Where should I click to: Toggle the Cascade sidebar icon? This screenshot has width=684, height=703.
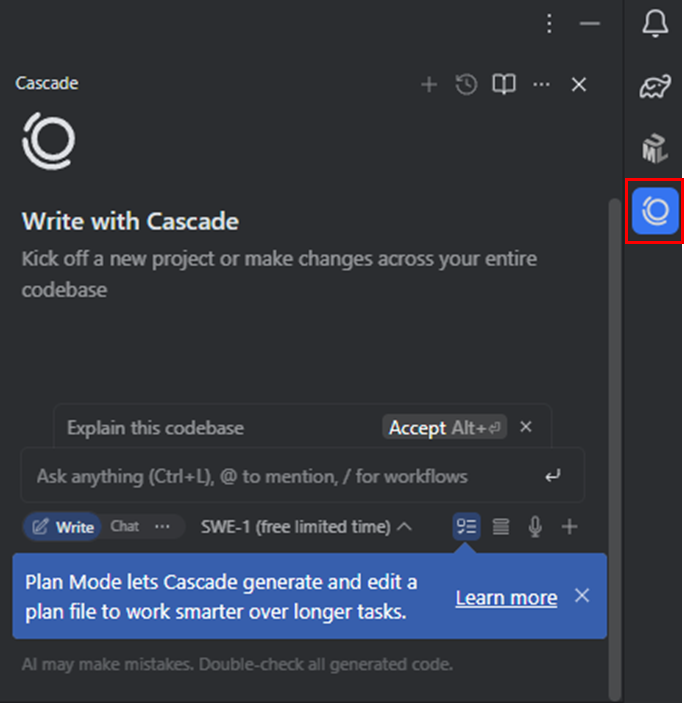point(655,211)
